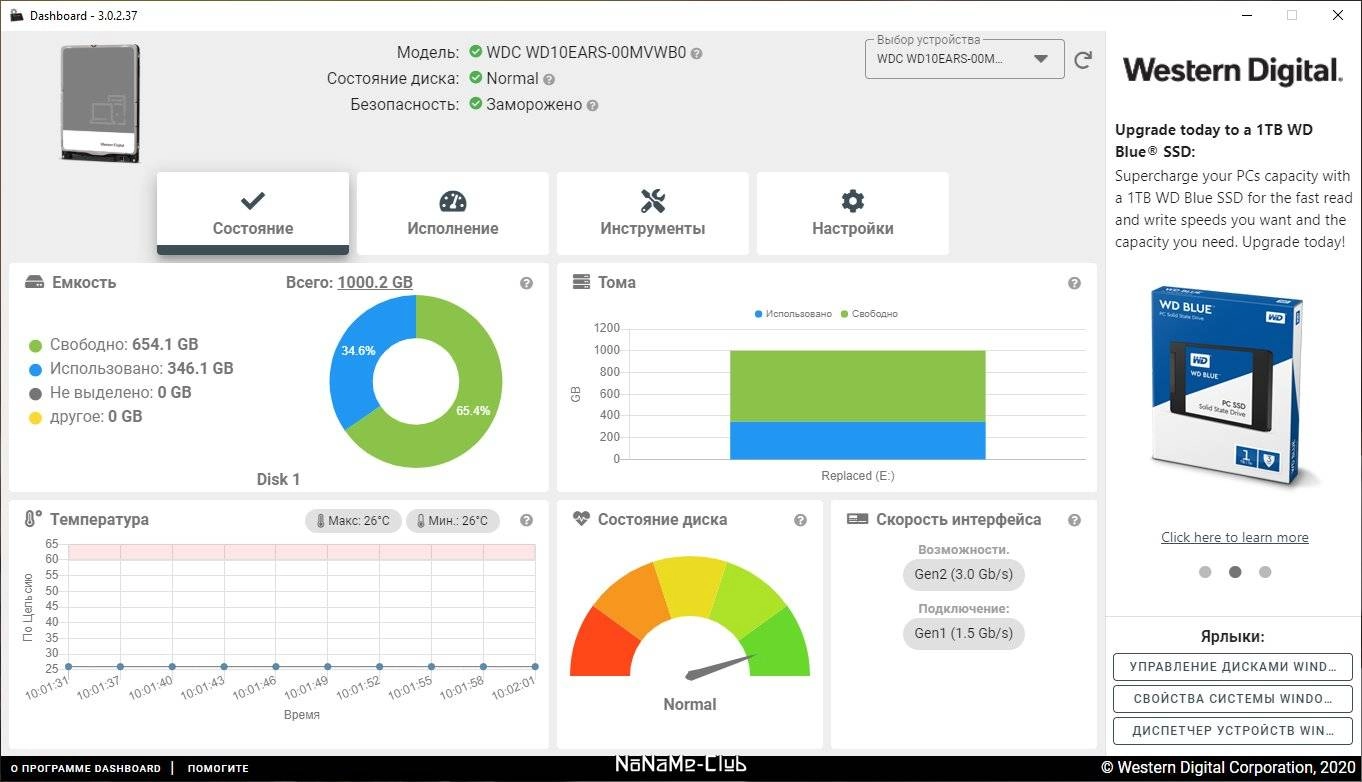
Task: Click the disk health gauge needle
Action: coord(721,667)
